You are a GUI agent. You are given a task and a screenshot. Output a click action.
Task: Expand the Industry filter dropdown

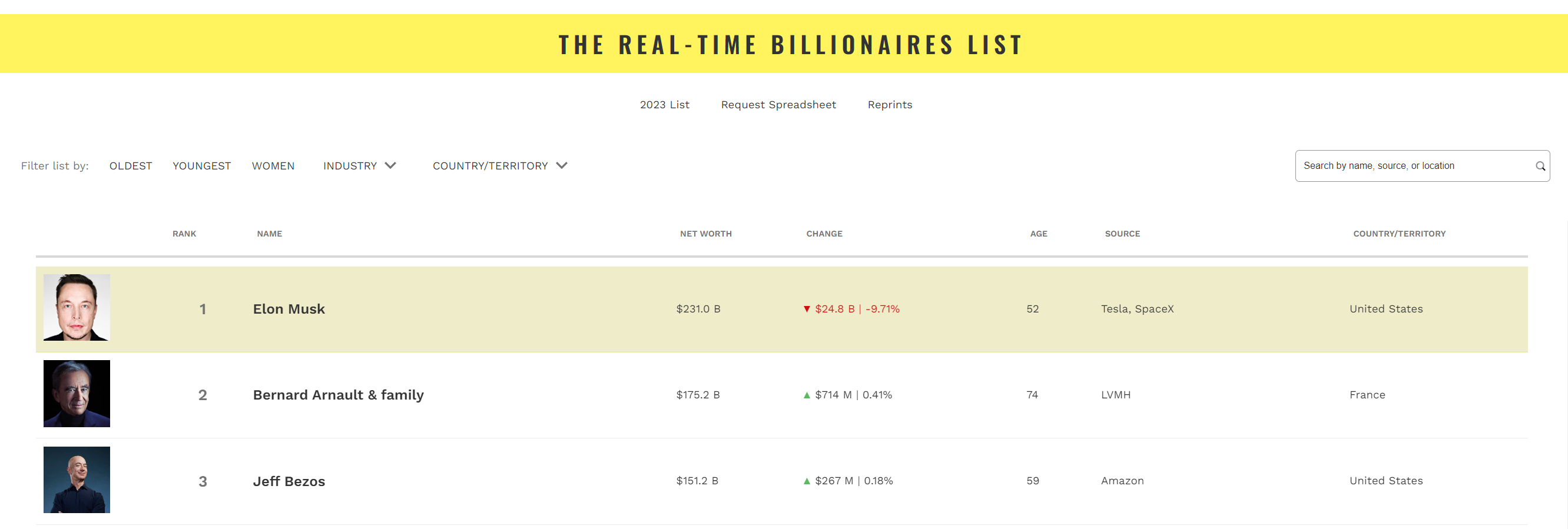[359, 166]
